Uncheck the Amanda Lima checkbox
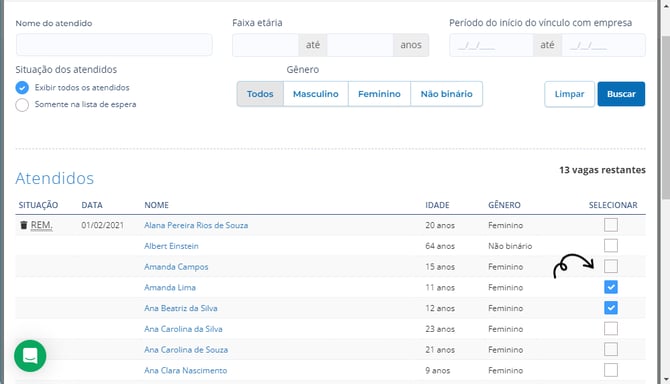Viewport: 670px width, 384px height. (611, 287)
